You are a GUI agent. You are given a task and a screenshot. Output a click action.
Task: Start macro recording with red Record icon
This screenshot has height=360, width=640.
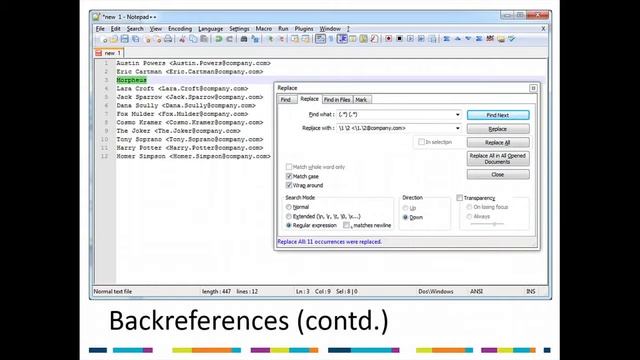point(389,39)
